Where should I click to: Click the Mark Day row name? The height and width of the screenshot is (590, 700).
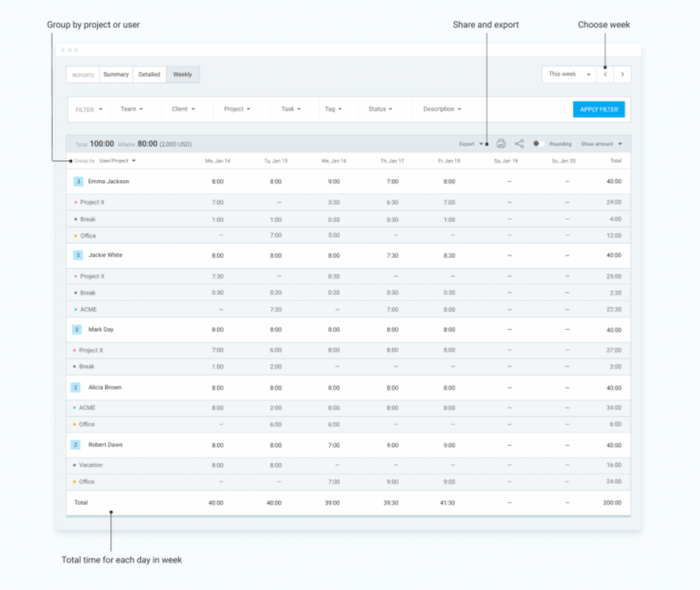[x=101, y=329]
